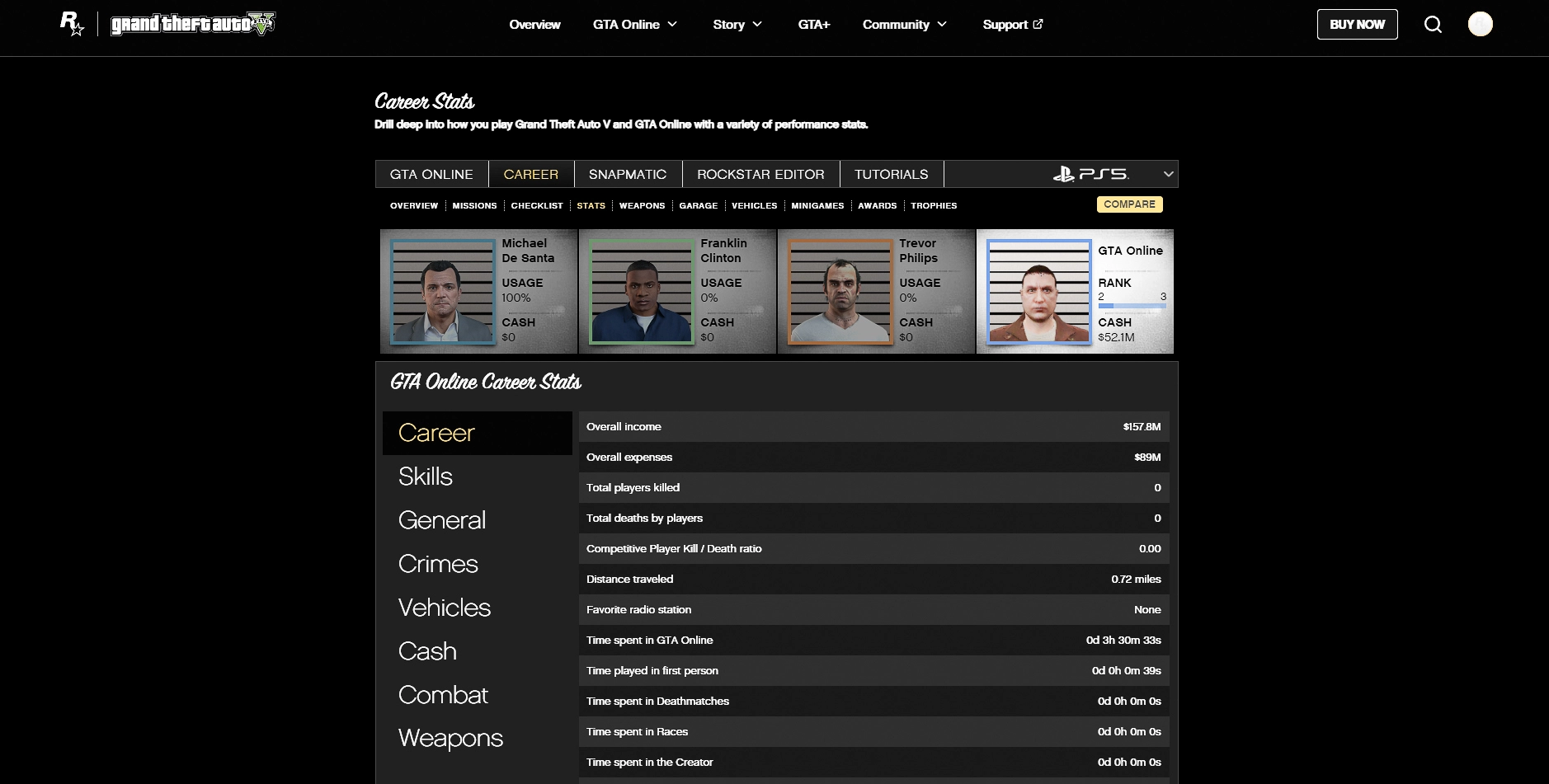The height and width of the screenshot is (784, 1549).
Task: Click the yellow Compare button
Action: pos(1129,204)
